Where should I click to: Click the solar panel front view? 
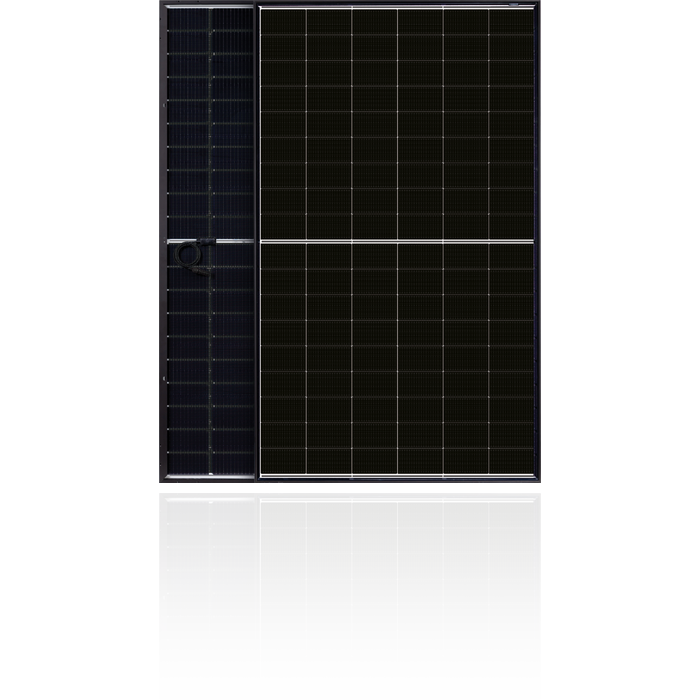pyautogui.click(x=397, y=241)
